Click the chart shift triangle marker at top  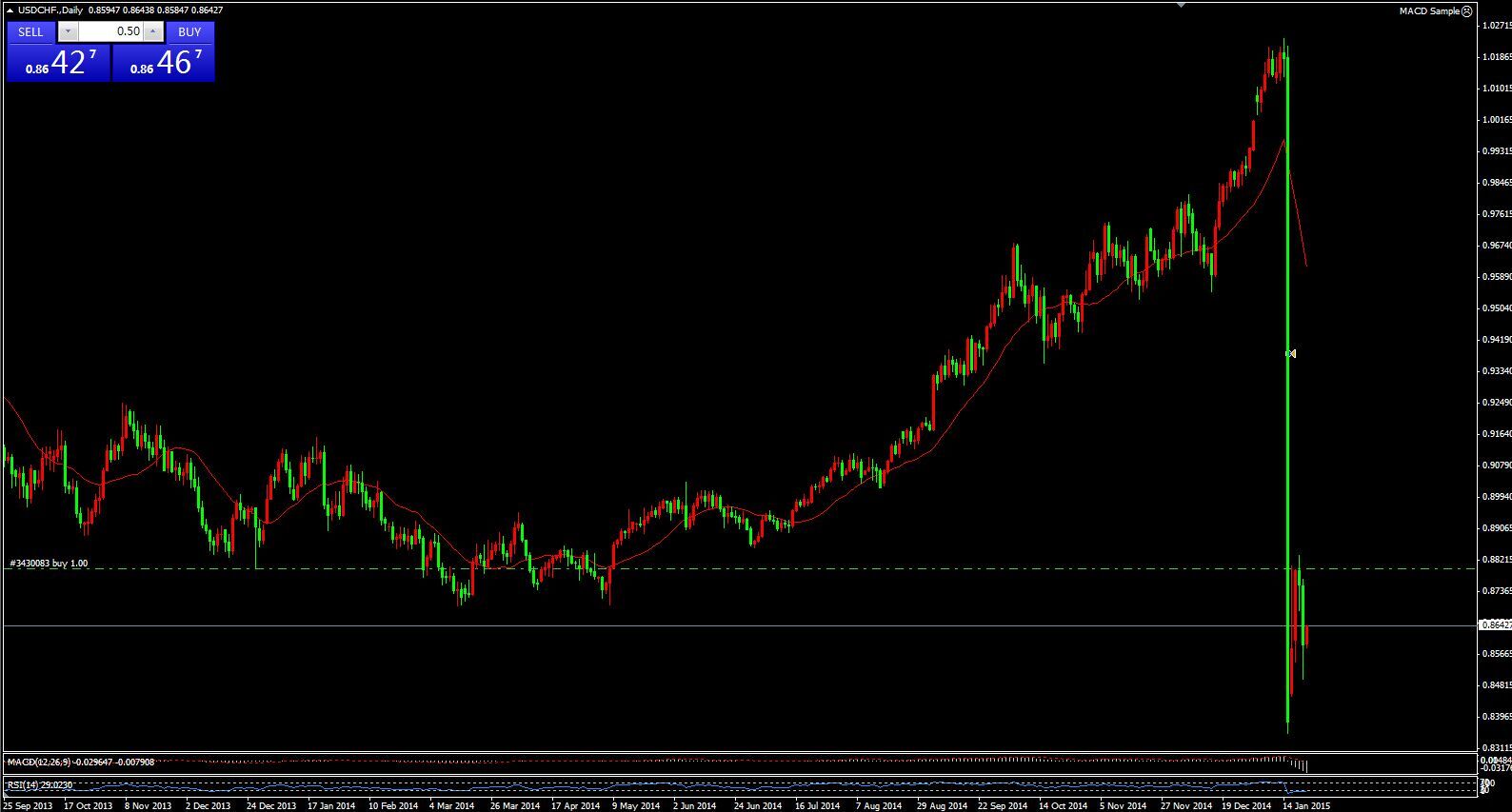click(1181, 5)
